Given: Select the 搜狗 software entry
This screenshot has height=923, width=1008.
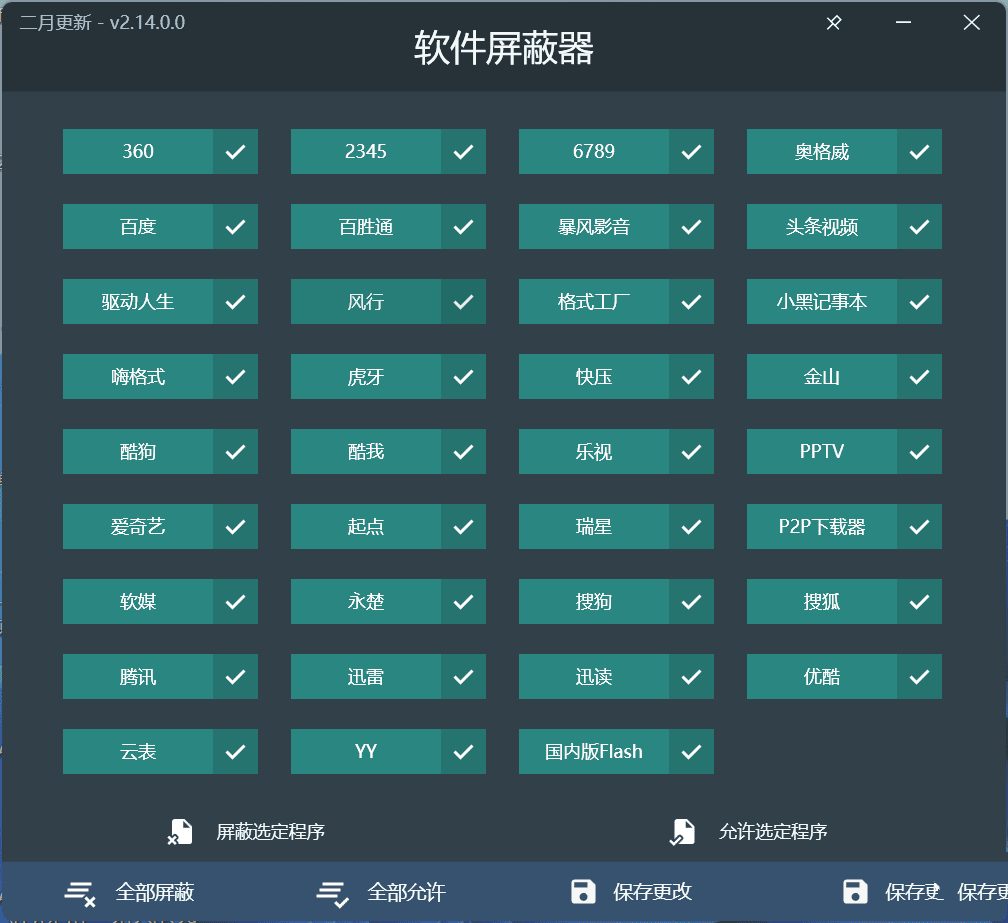Looking at the screenshot, I should click(594, 602).
